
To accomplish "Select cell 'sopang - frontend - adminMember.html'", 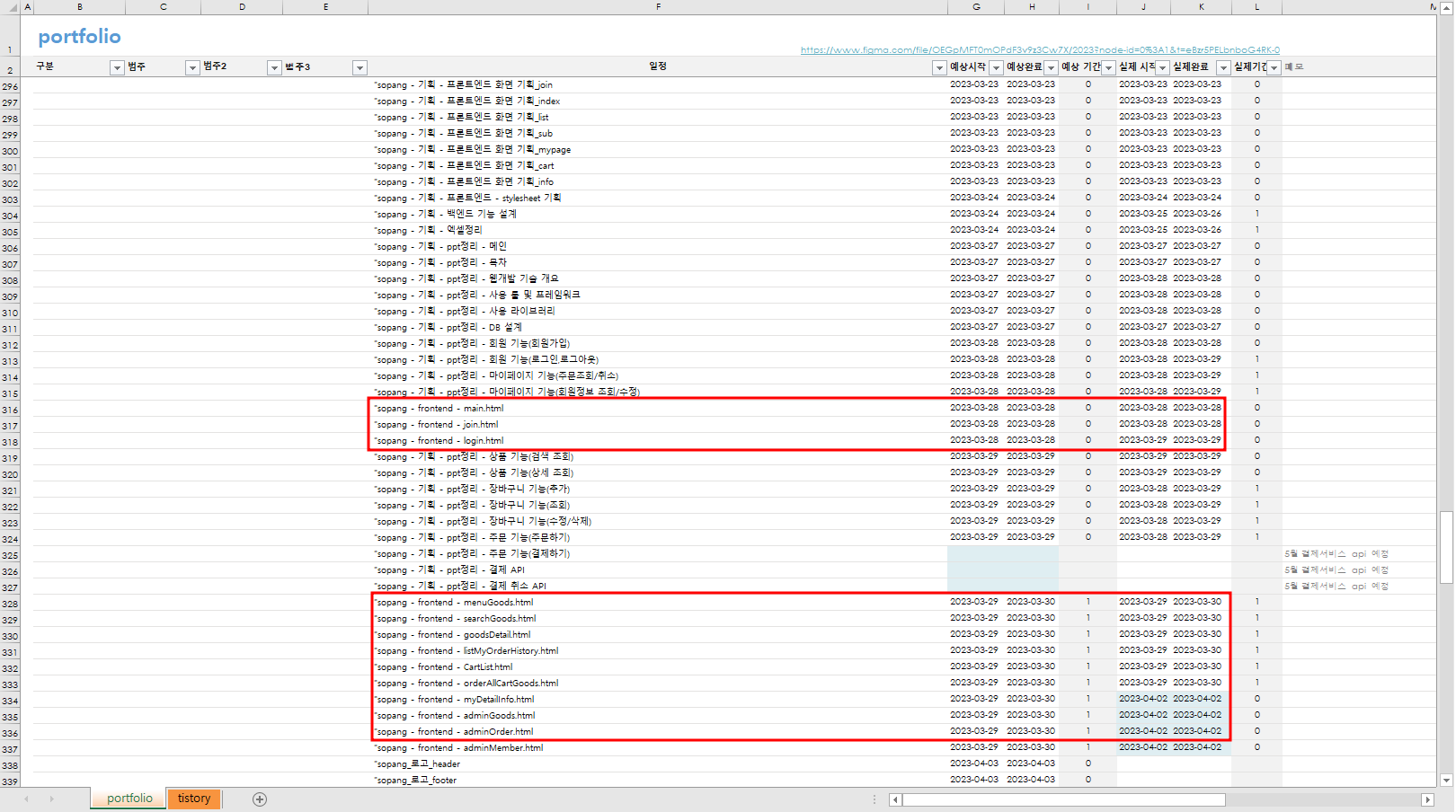I will [x=658, y=748].
